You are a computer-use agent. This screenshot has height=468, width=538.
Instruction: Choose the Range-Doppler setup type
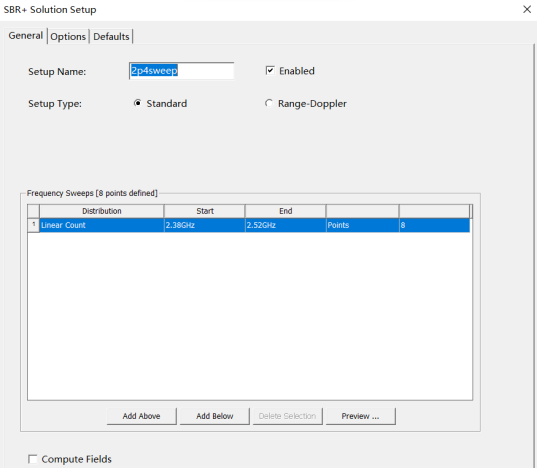click(269, 103)
